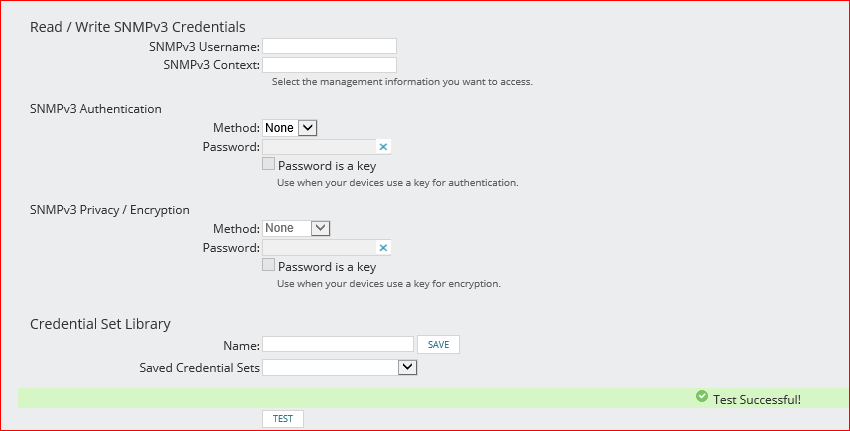
Task: Open the SNMPv3 Authentication Method dropdown
Action: 290,128
